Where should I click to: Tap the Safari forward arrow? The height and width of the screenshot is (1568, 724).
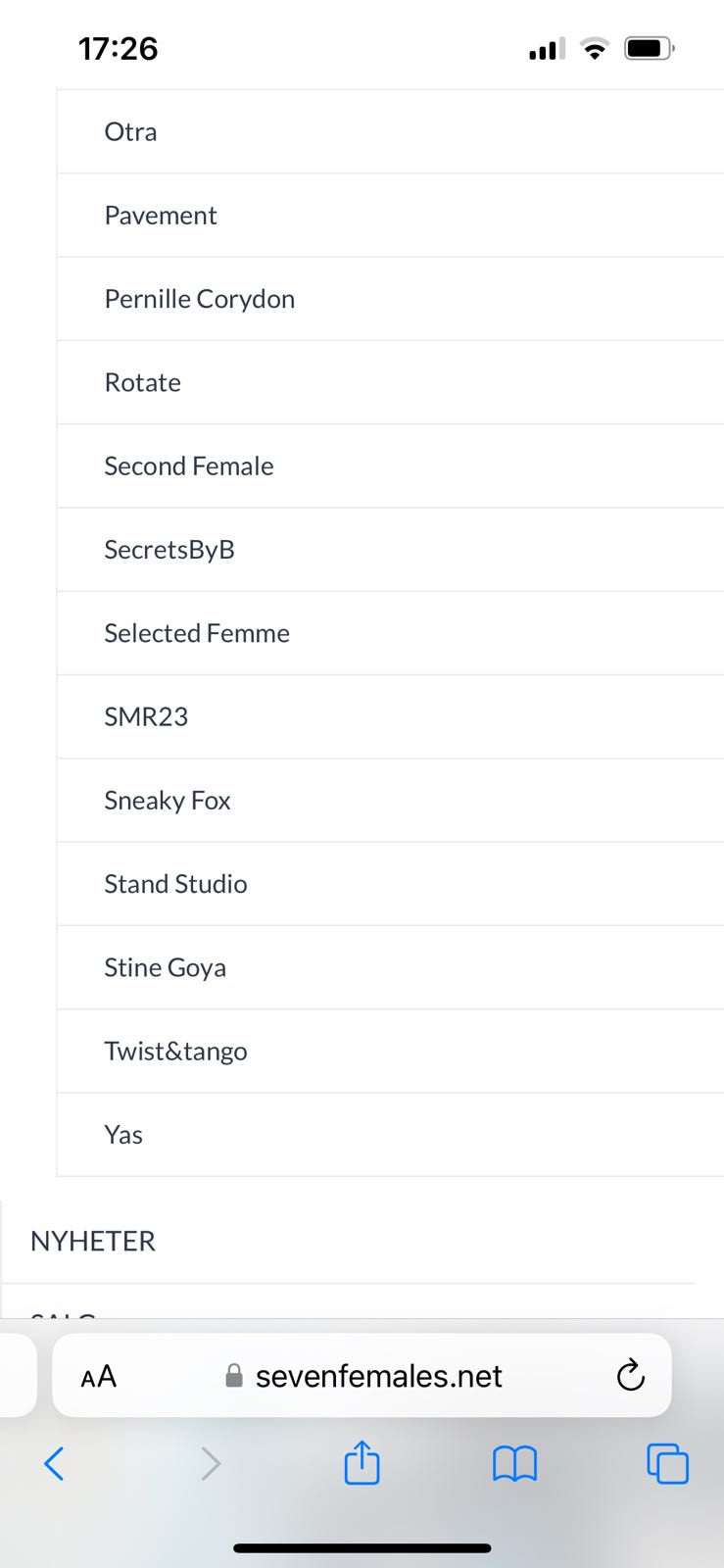(x=210, y=1464)
